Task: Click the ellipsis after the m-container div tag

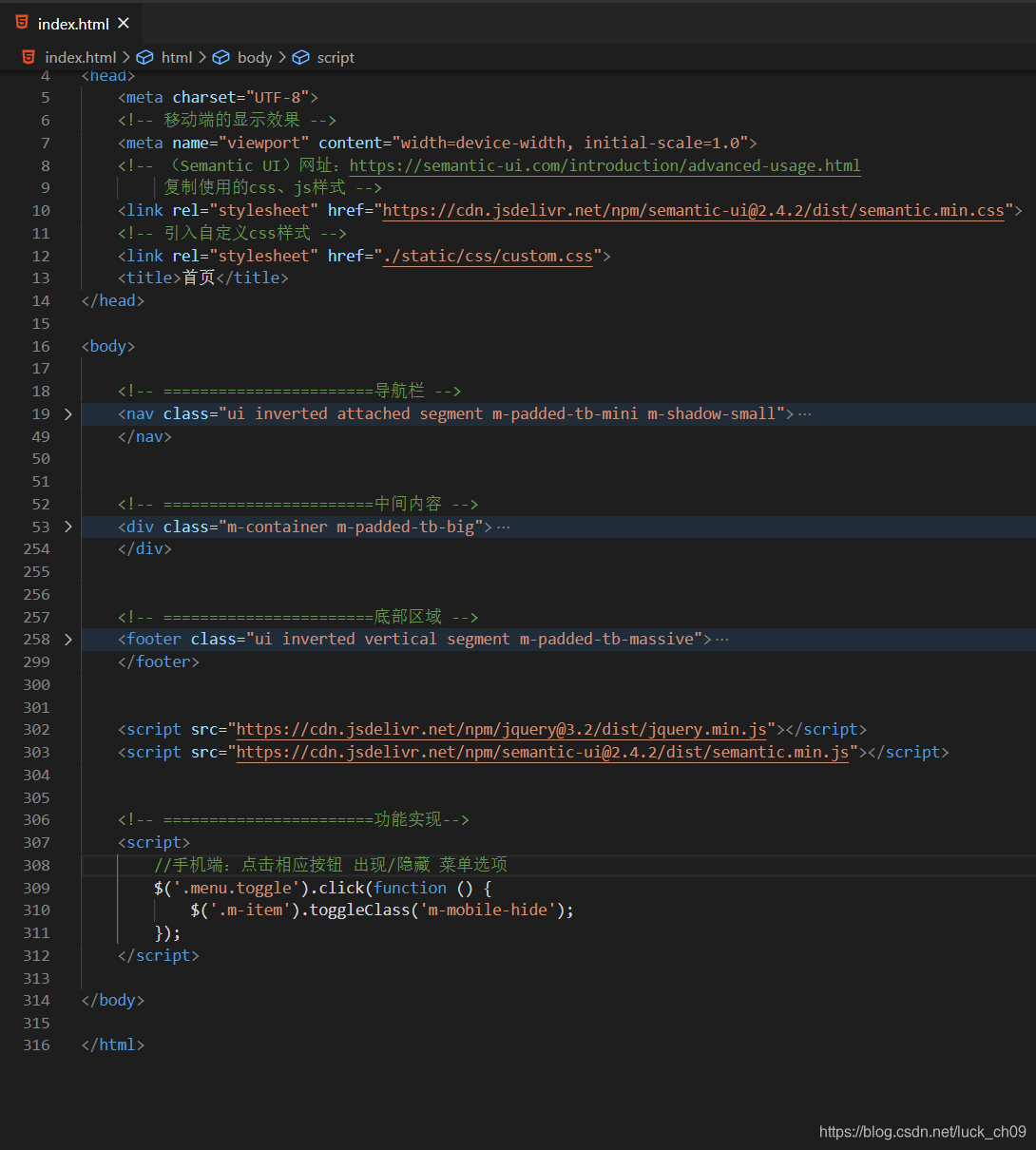Action: (504, 527)
